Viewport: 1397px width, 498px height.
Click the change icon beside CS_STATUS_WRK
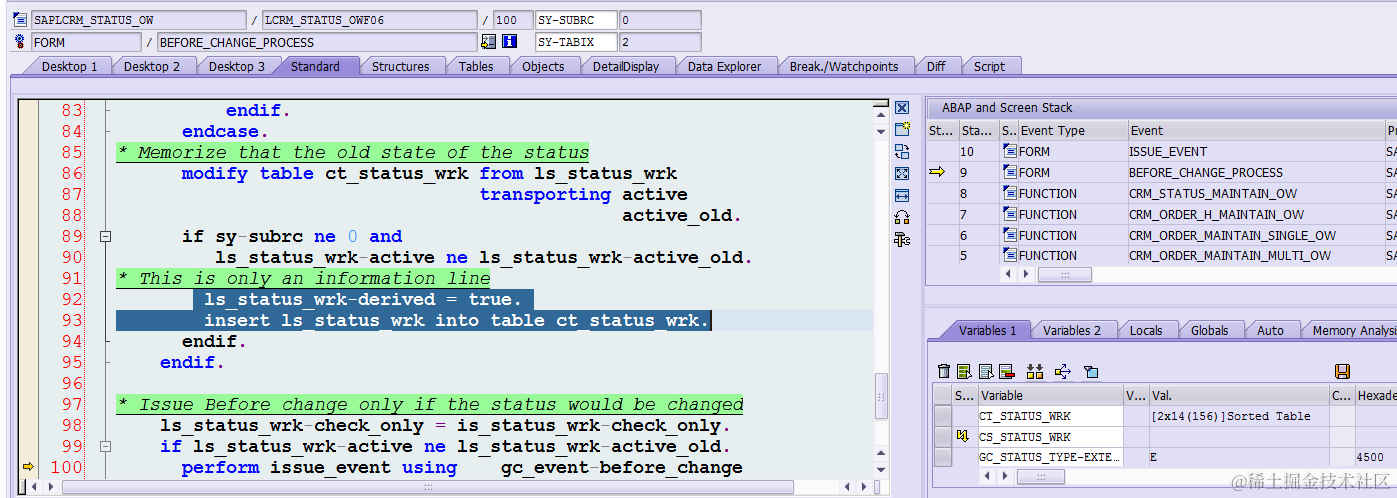pyautogui.click(x=963, y=437)
